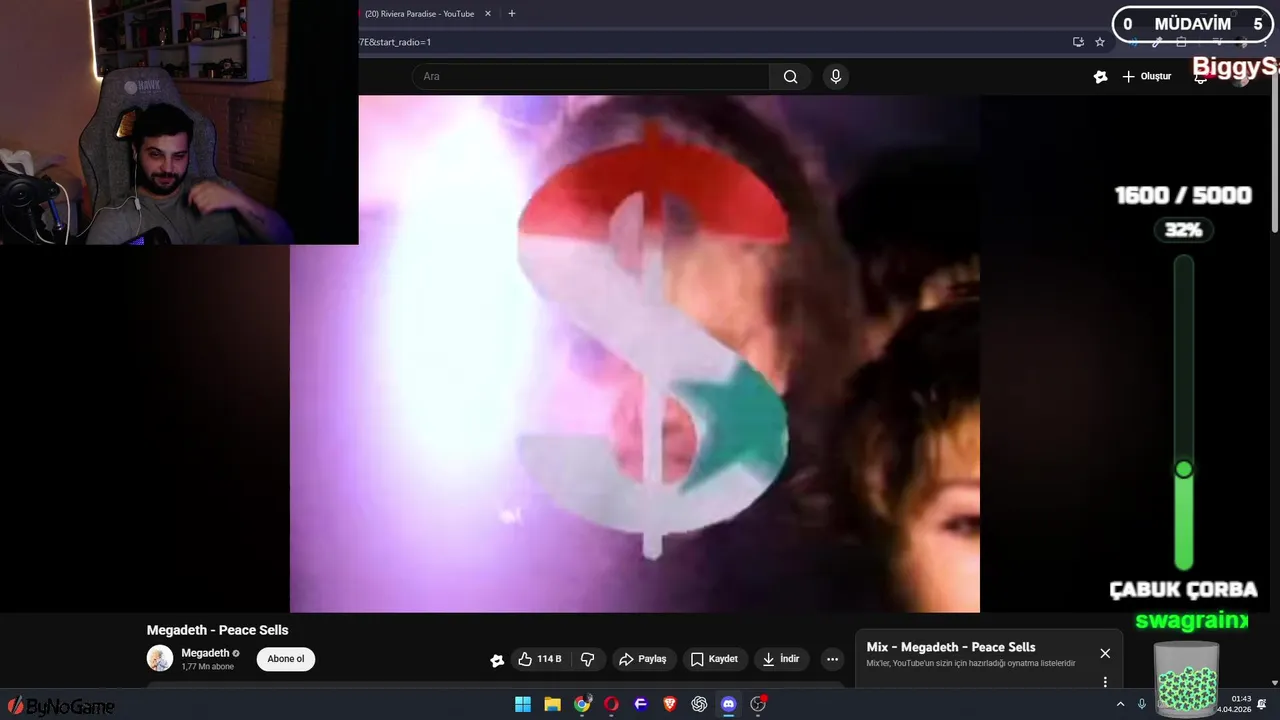Screen dimensions: 1280x720
Task: Click the sparkle icon beside Oluştur
Action: coord(1100,76)
